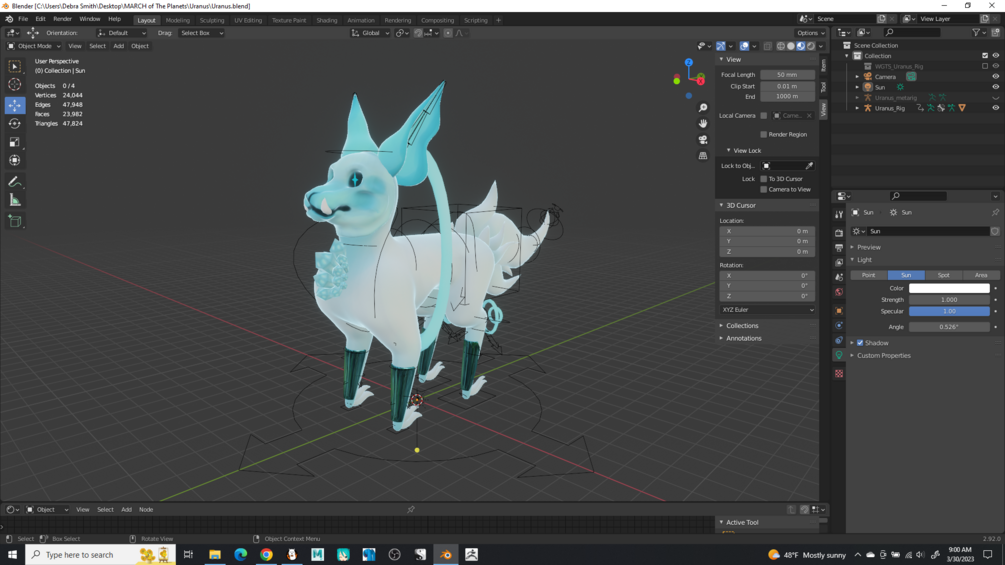1005x565 pixels.
Task: Enable Lock Camera to View checkbox
Action: click(763, 190)
